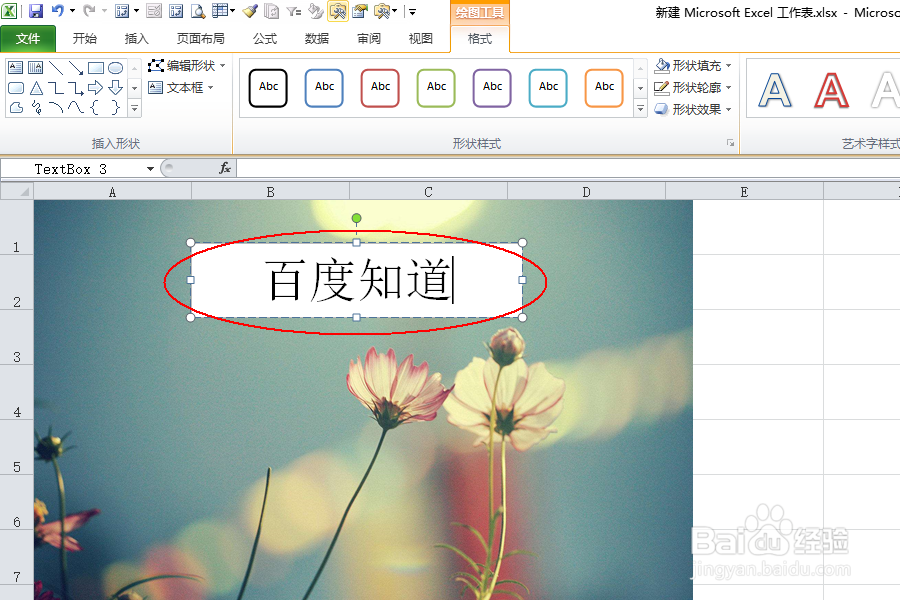Select the right brace shape
Image resolution: width=900 pixels, height=600 pixels.
115,107
